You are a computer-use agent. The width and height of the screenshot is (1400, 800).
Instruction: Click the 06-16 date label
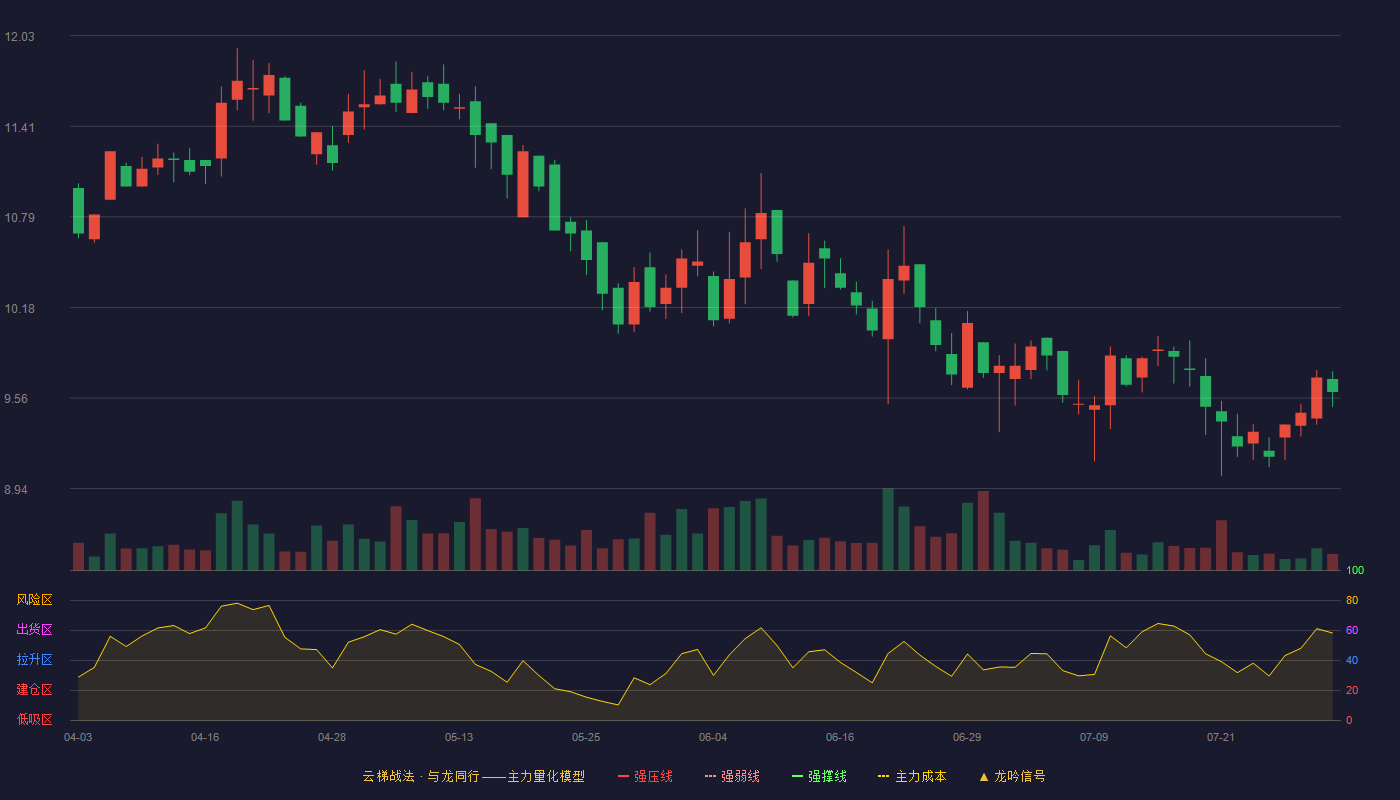[x=840, y=738]
